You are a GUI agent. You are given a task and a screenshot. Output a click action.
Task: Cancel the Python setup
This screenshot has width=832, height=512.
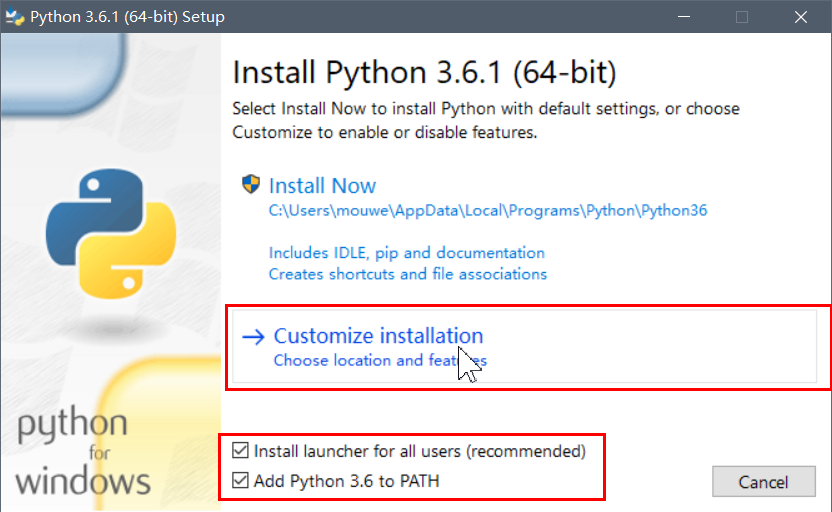pyautogui.click(x=764, y=482)
